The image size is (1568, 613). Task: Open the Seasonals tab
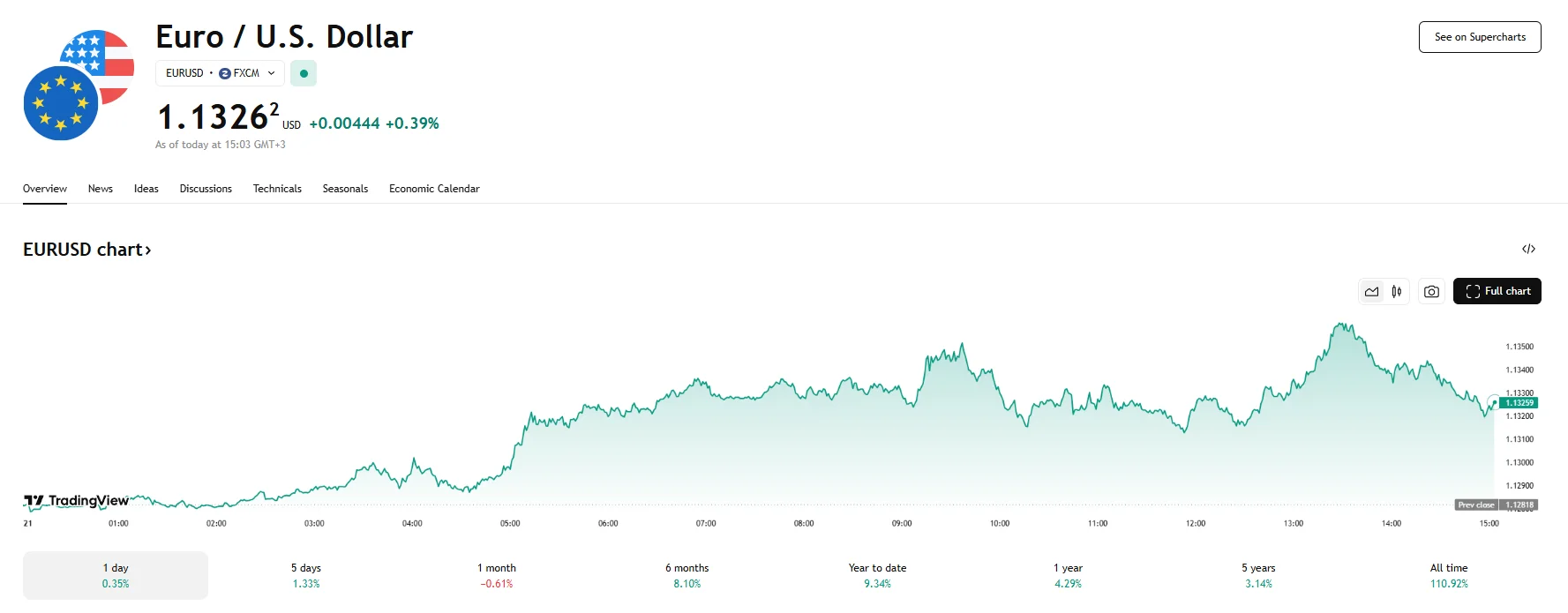pyautogui.click(x=345, y=189)
